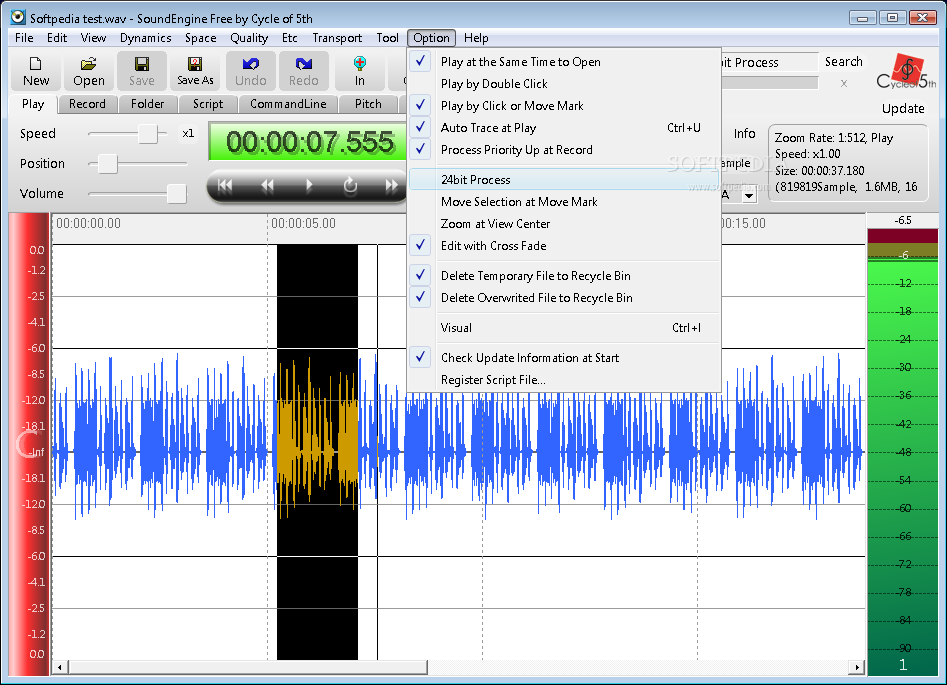Click the Save As floppy icon
The width and height of the screenshot is (947, 685).
195,70
